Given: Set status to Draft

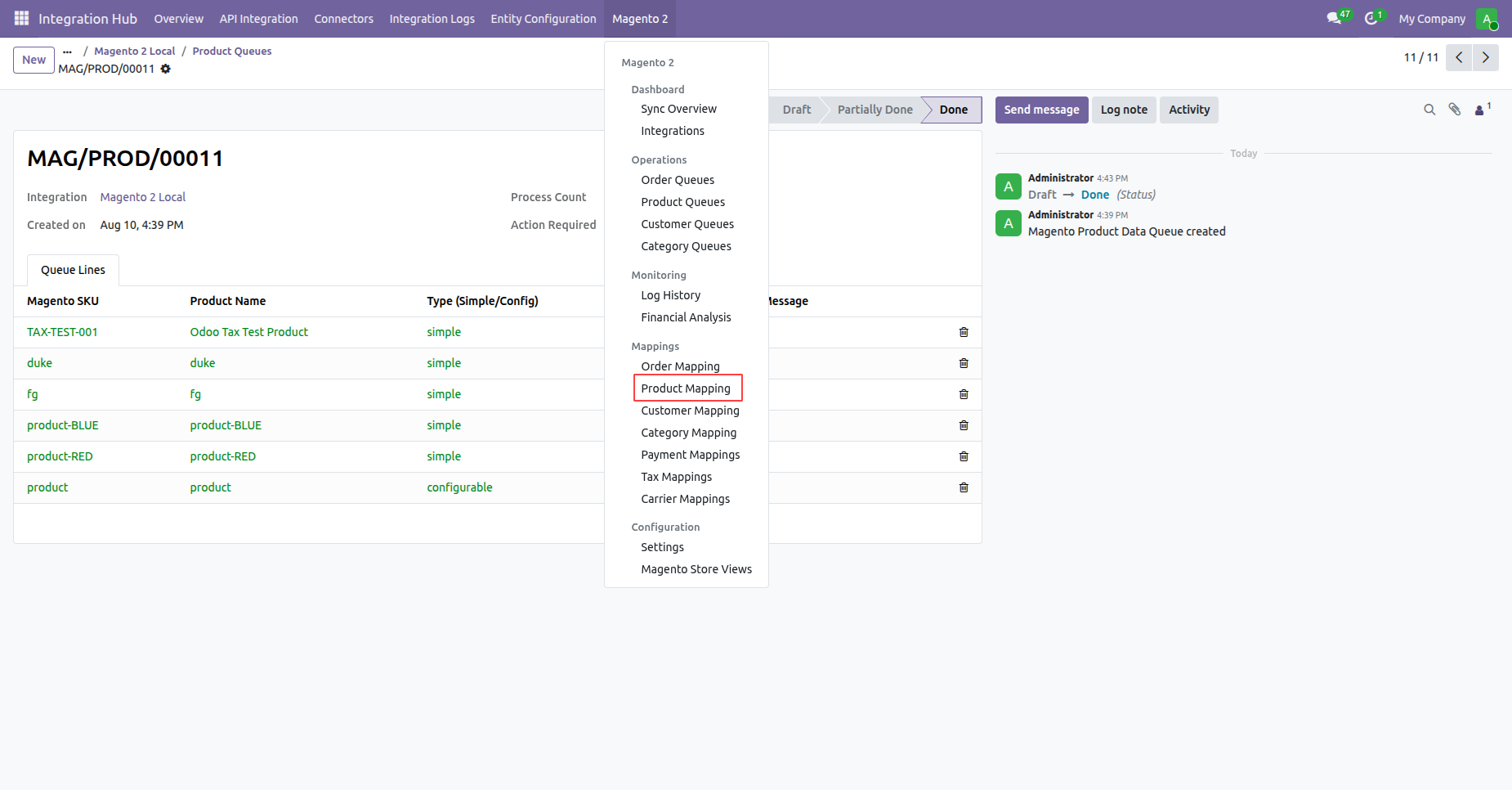Looking at the screenshot, I should pyautogui.click(x=796, y=110).
